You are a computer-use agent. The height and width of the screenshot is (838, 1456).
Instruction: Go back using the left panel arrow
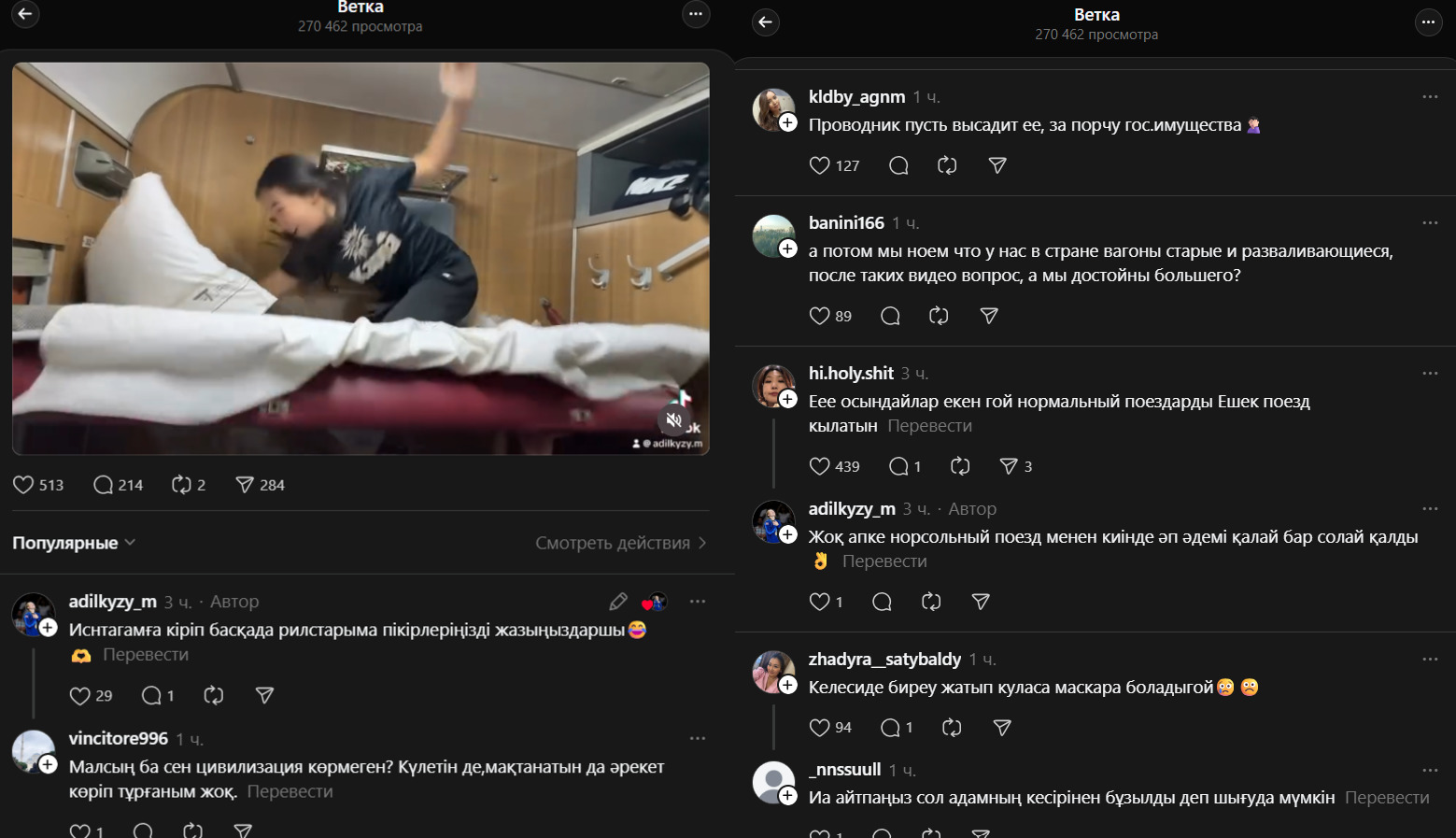(x=25, y=14)
